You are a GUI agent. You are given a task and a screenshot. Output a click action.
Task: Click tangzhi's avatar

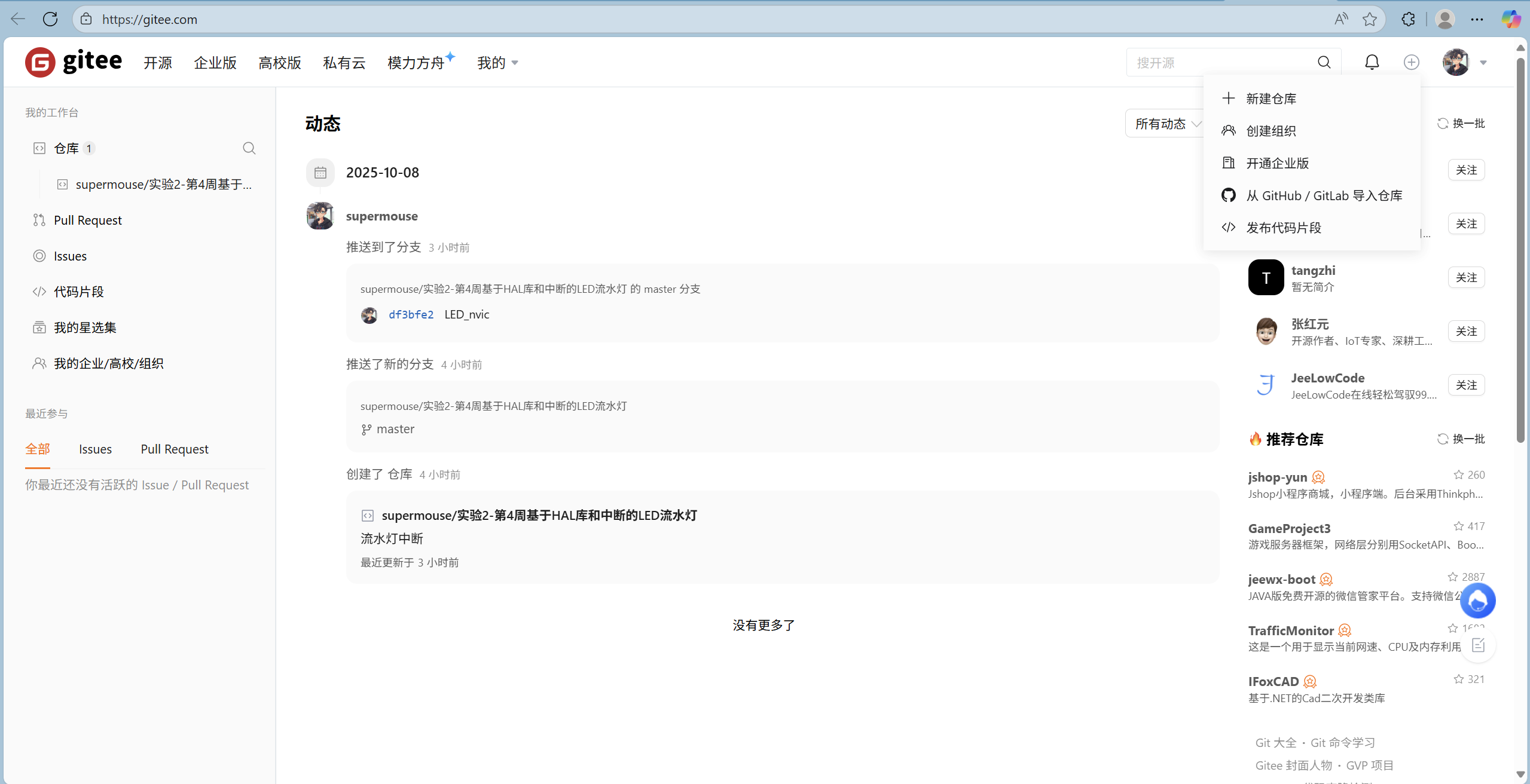point(1266,277)
